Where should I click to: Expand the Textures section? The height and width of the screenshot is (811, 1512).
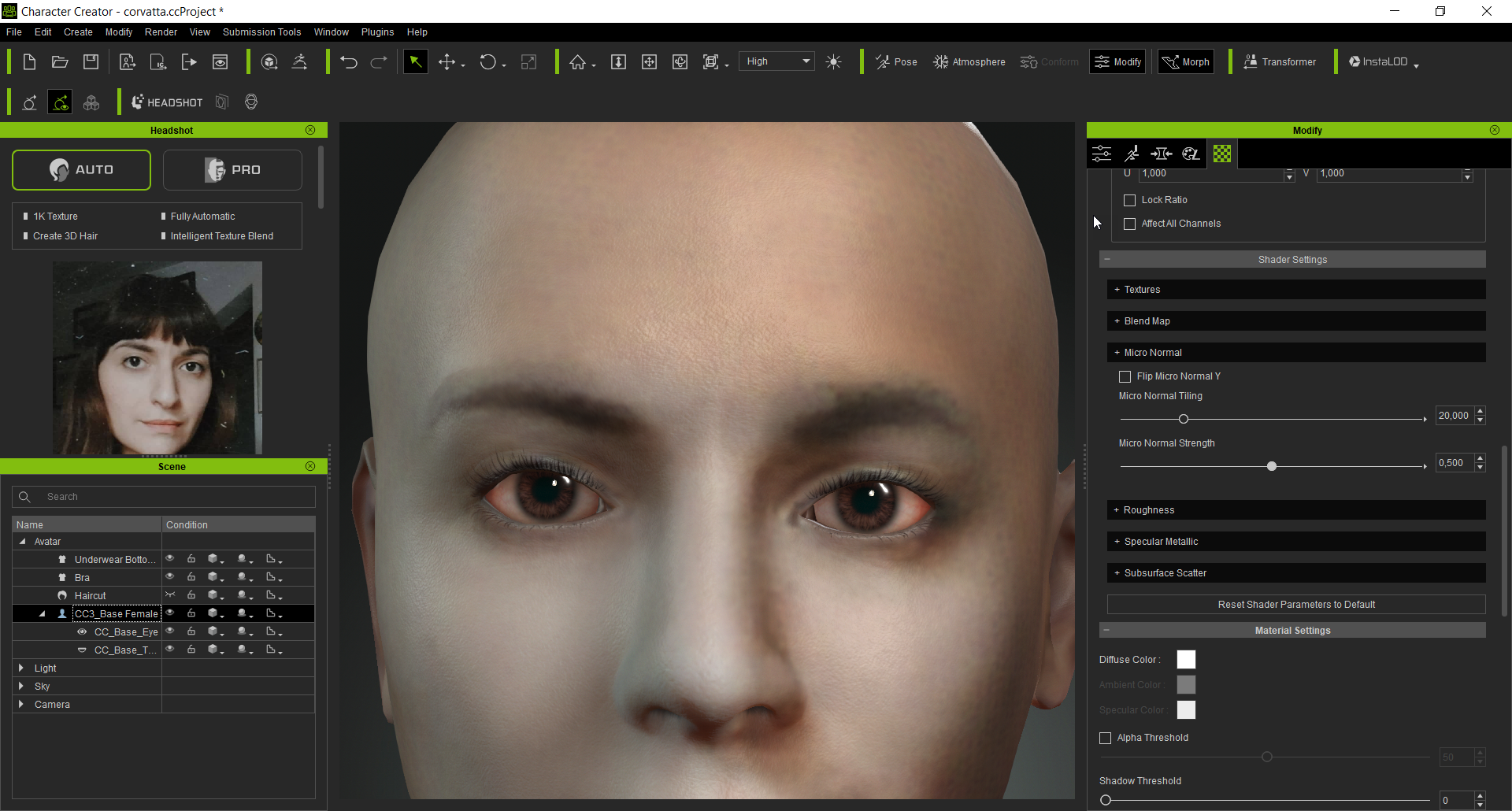tap(1296, 290)
